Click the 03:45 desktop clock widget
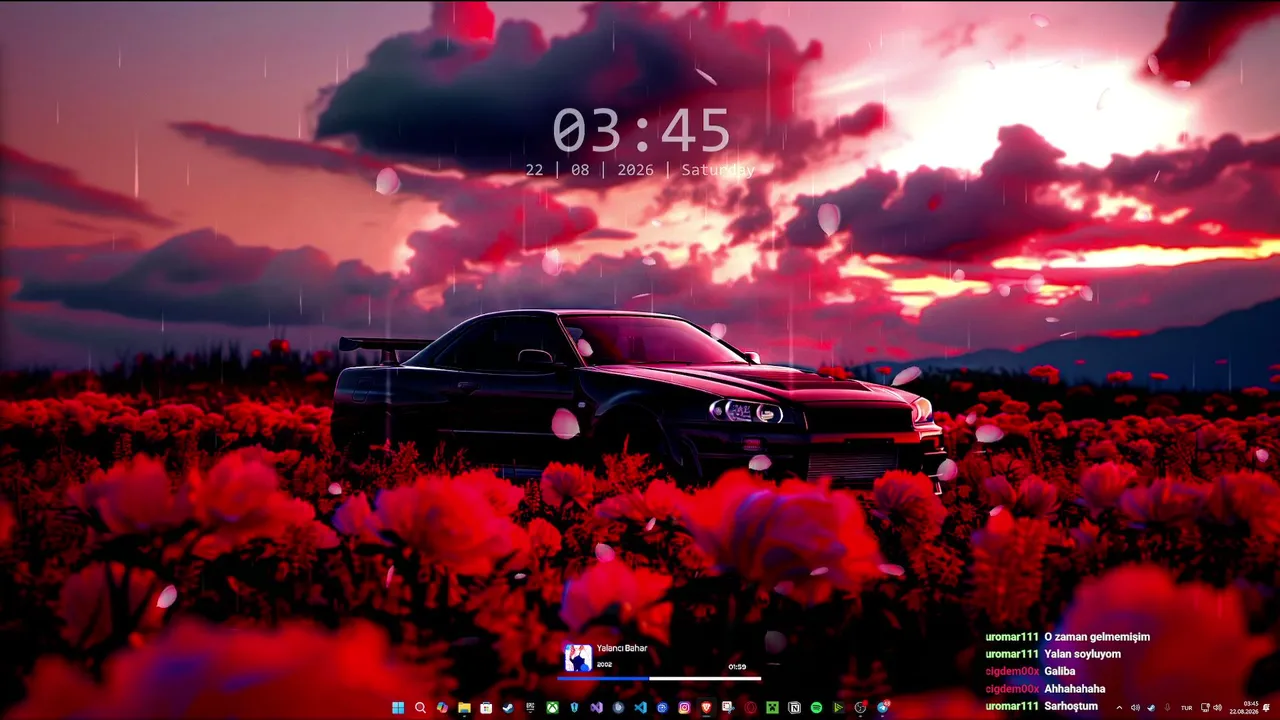 coord(641,131)
